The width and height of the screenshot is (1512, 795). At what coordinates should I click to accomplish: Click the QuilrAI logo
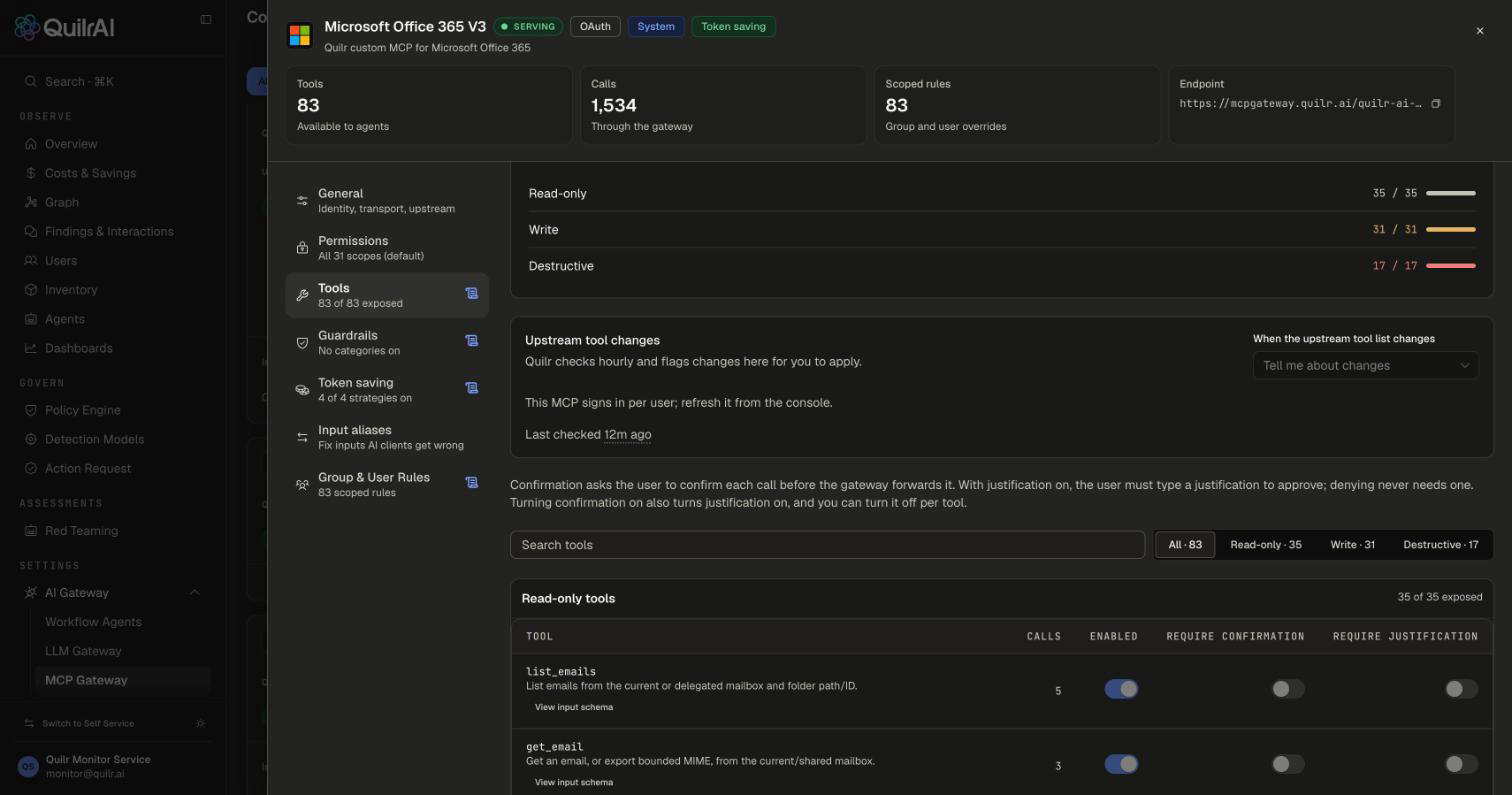(64, 27)
